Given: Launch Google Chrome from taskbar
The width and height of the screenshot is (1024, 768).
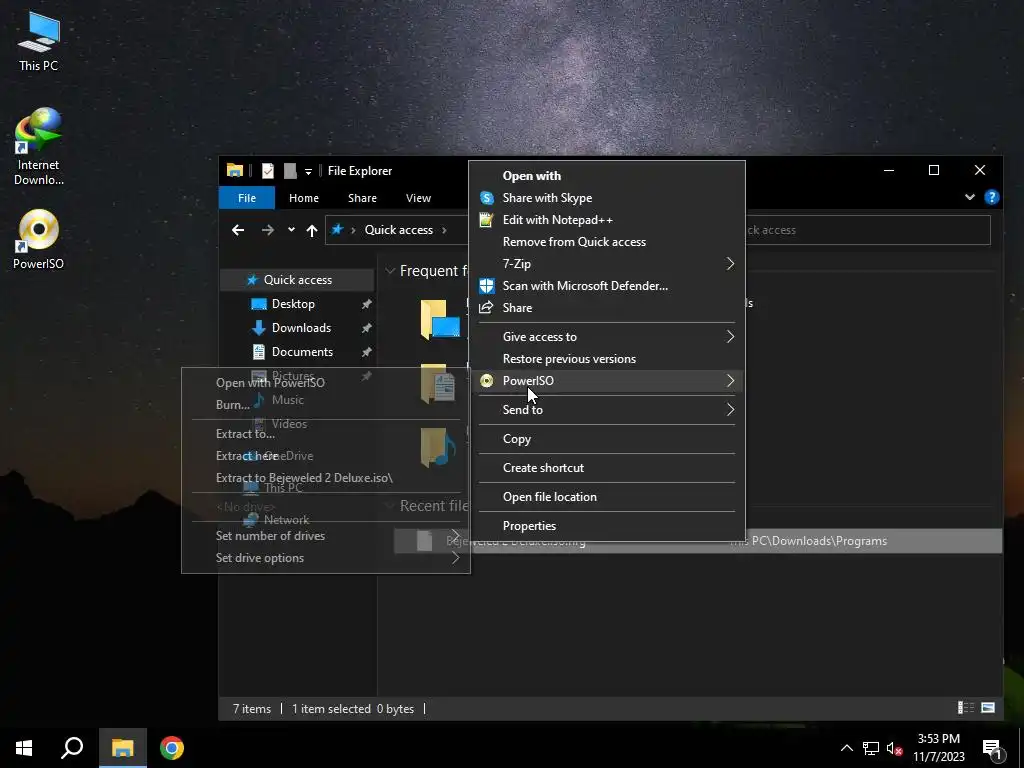Looking at the screenshot, I should coord(172,748).
